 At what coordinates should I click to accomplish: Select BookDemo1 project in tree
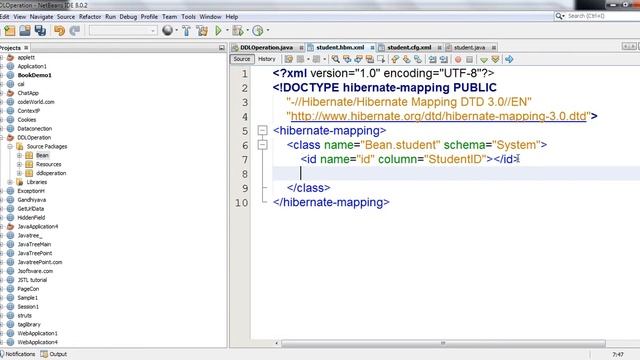[x=34, y=75]
